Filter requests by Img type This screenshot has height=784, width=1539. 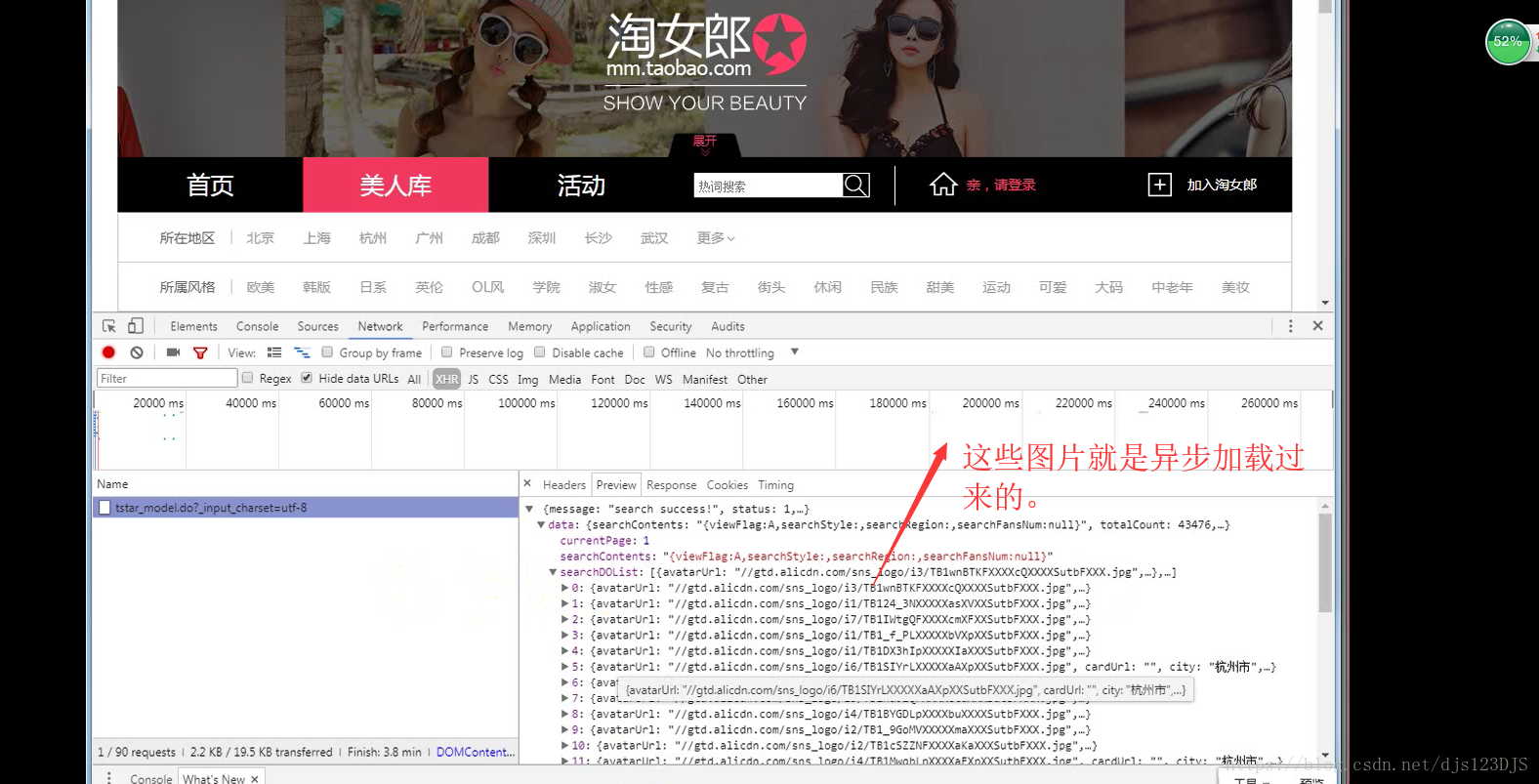click(x=527, y=379)
